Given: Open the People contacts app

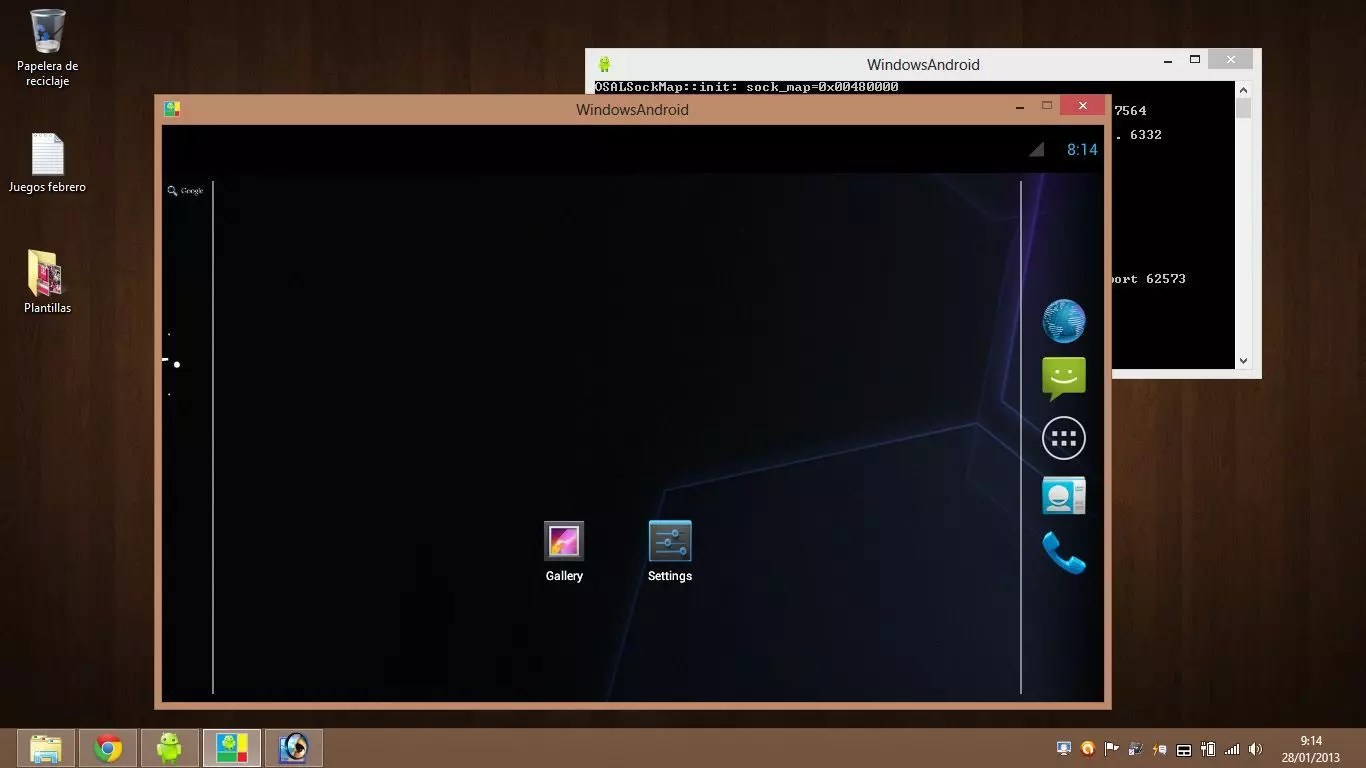Looking at the screenshot, I should coord(1063,495).
